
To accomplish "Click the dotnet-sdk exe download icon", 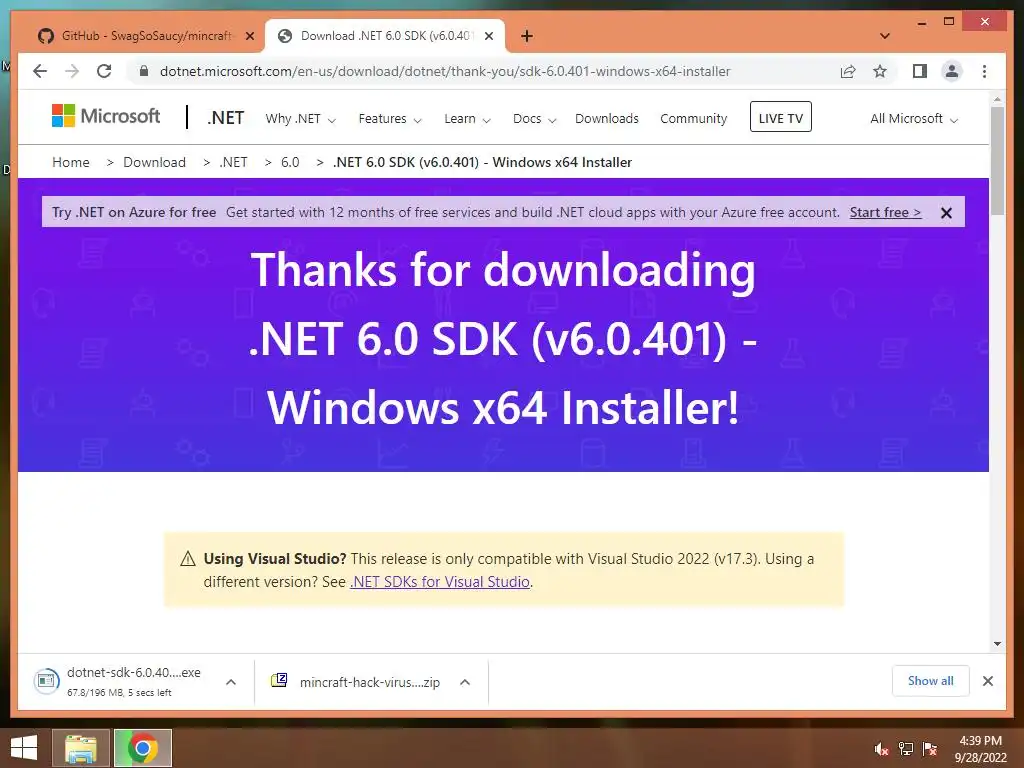I will click(x=46, y=681).
